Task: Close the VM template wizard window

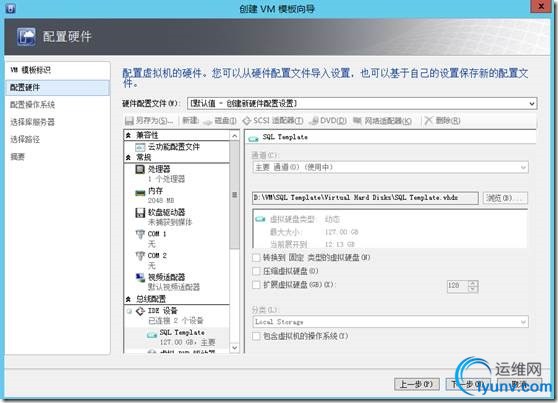Action: click(x=541, y=6)
